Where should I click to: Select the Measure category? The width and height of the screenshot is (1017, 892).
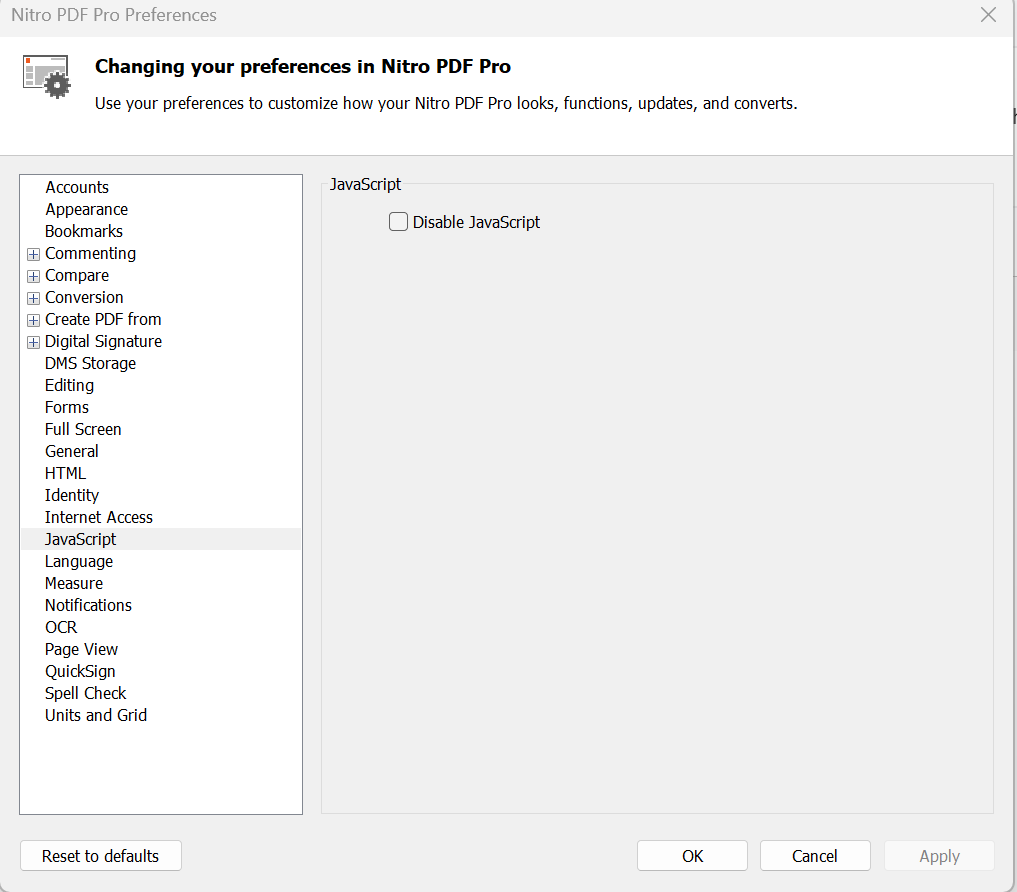[73, 584]
